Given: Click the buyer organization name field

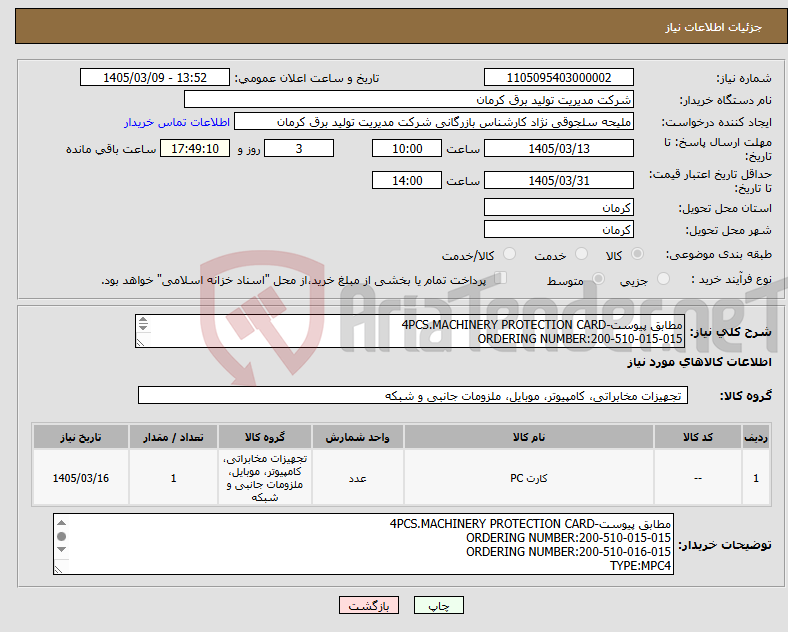Looking at the screenshot, I should click(x=409, y=99).
